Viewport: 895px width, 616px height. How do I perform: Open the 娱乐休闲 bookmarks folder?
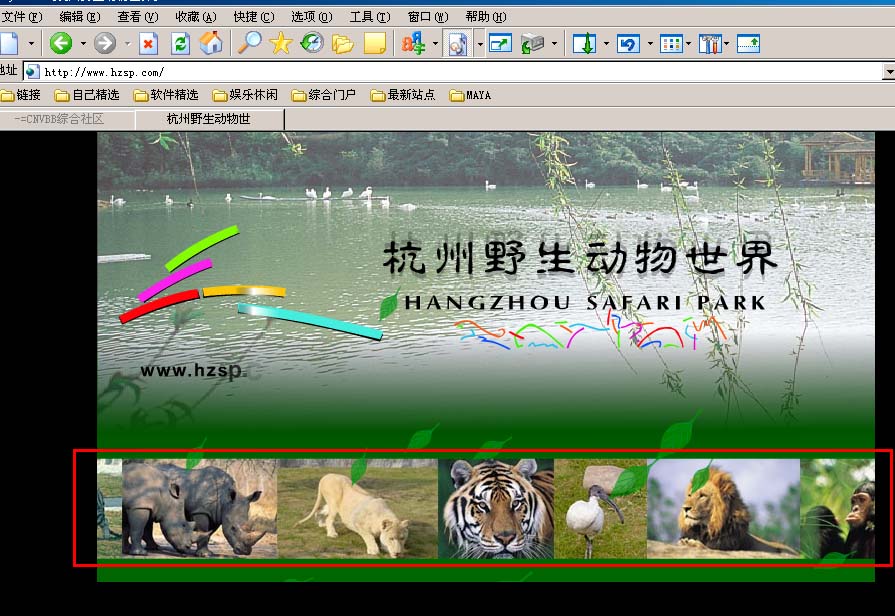click(245, 95)
